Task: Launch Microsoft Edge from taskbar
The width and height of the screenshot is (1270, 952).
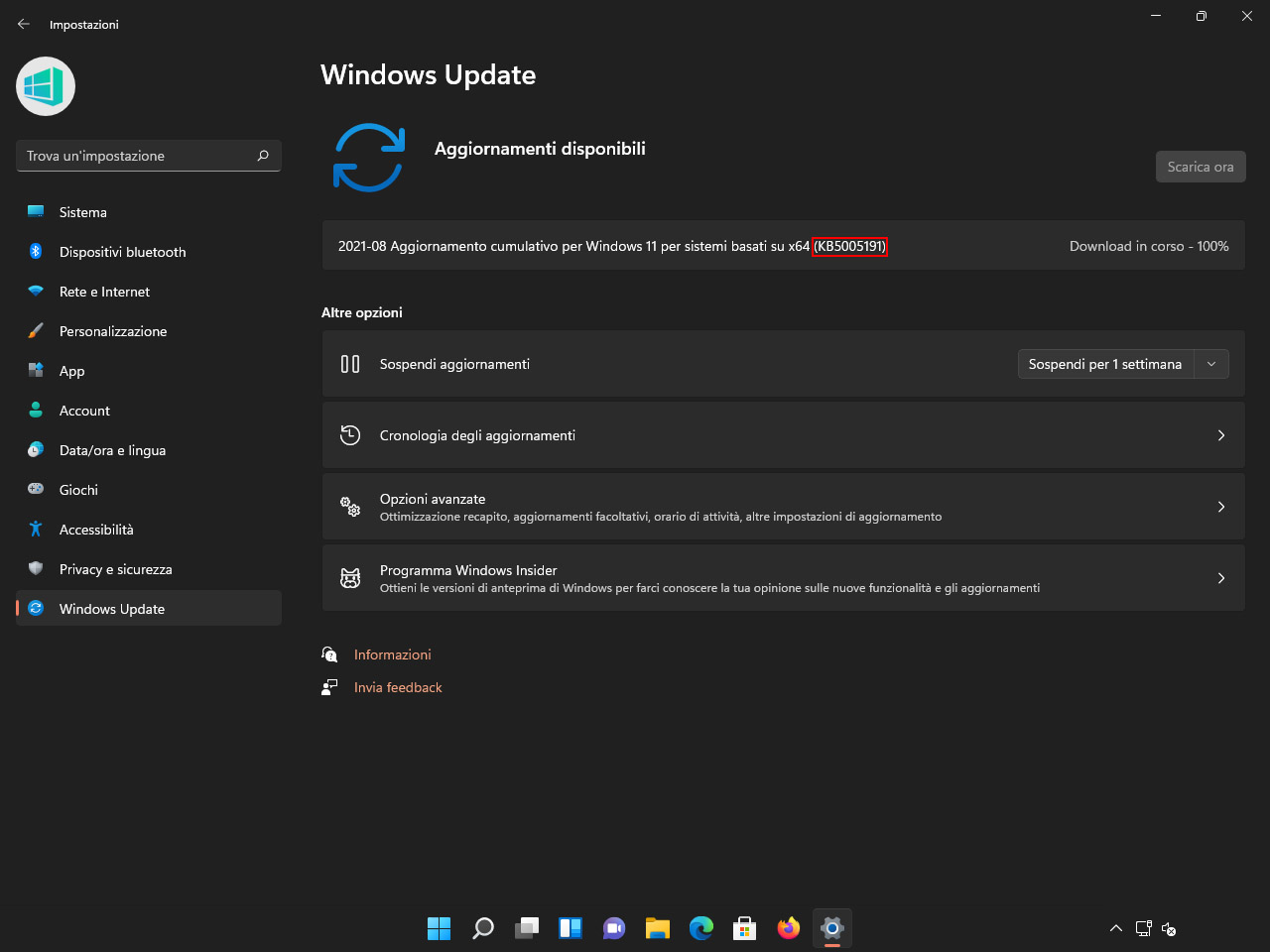Action: tap(701, 928)
